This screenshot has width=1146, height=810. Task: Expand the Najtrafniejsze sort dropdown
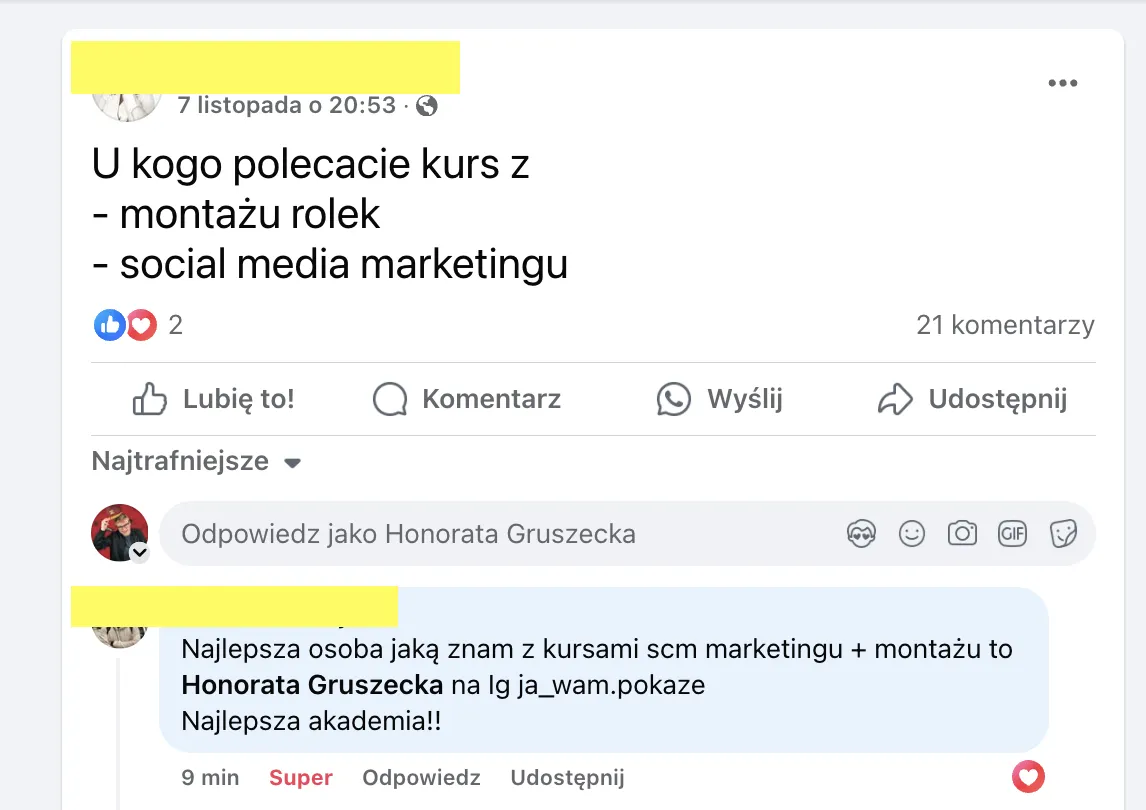197,461
